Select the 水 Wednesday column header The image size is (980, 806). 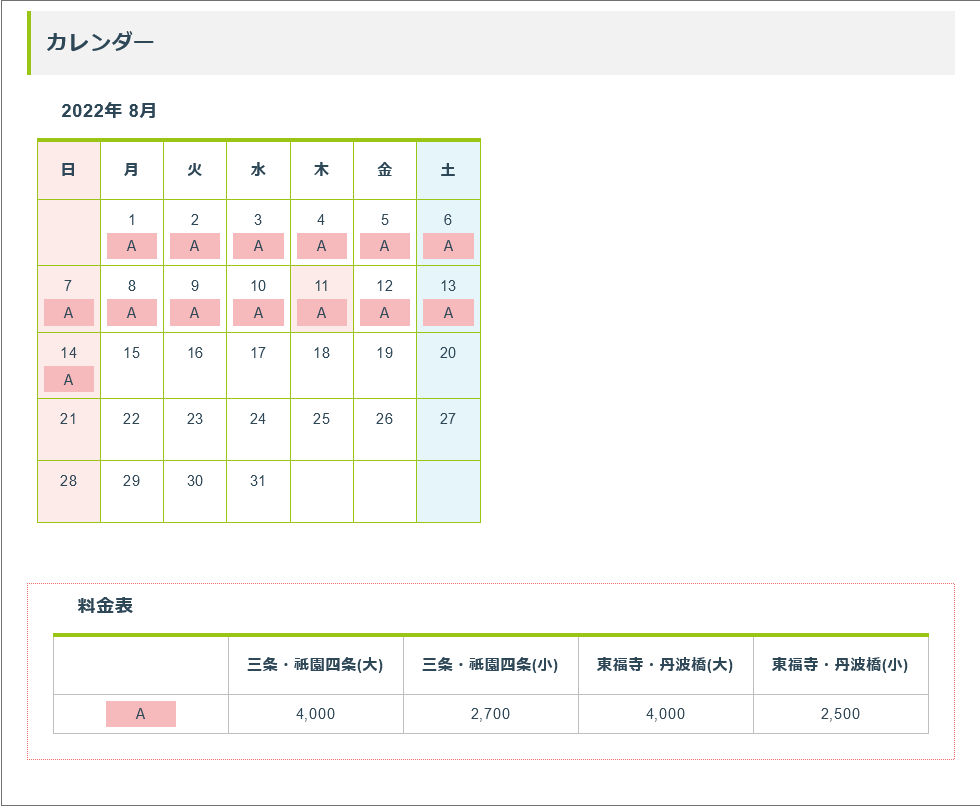(x=258, y=170)
